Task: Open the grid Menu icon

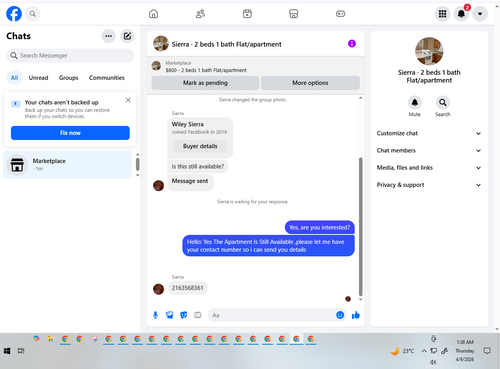Action: pos(442,14)
